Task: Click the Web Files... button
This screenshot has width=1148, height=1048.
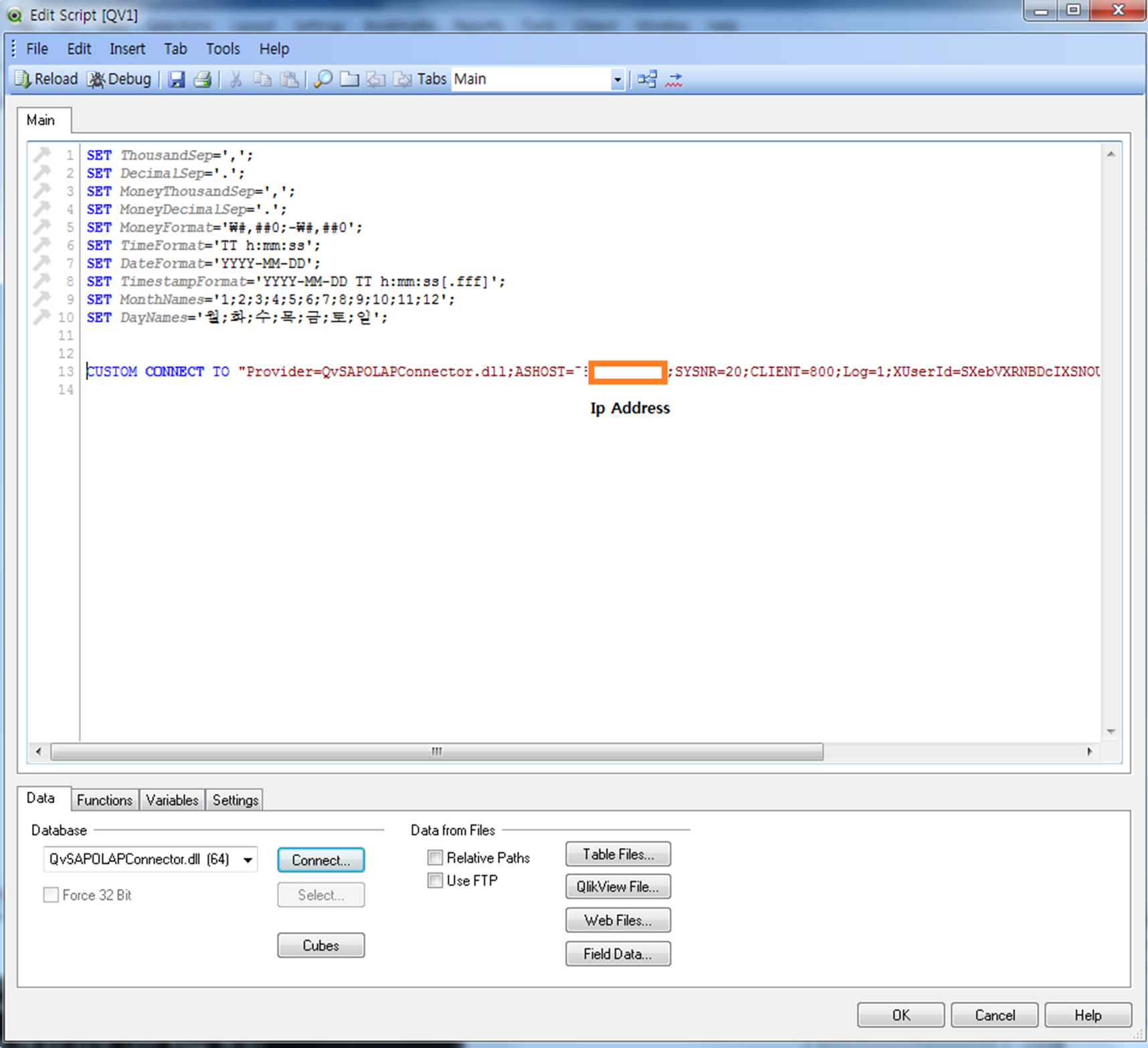Action: [x=618, y=920]
